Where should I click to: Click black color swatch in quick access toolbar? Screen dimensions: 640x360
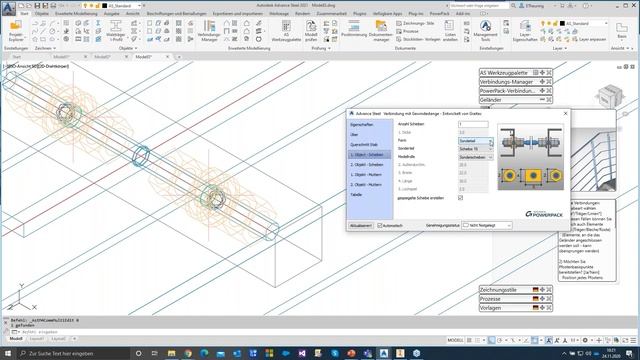click(104, 6)
